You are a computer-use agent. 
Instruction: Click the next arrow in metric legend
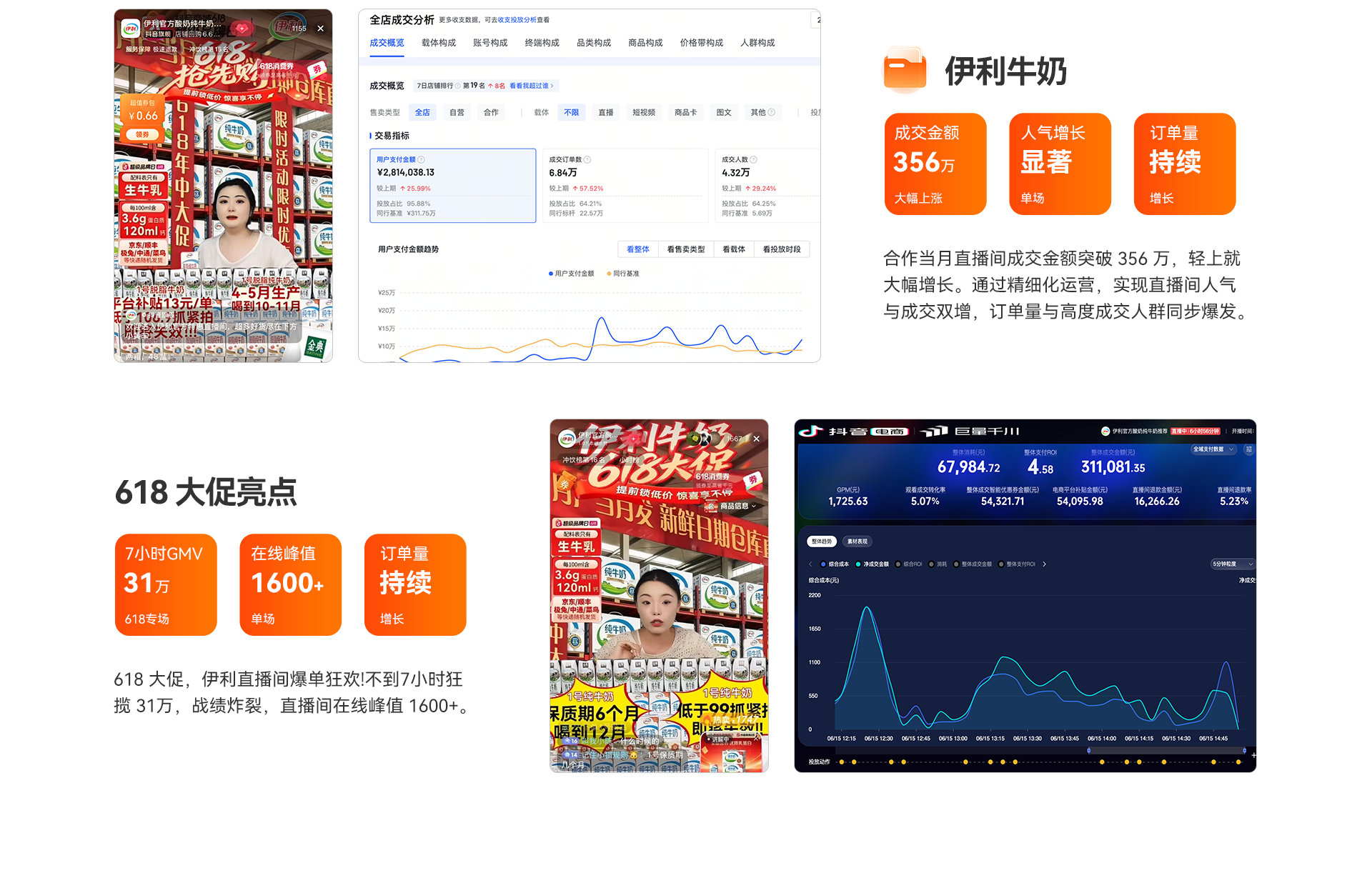[1044, 564]
